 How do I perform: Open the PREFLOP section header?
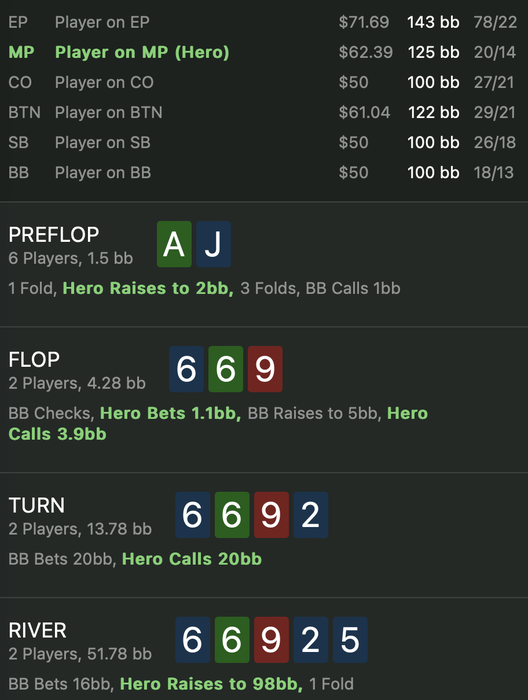54,234
